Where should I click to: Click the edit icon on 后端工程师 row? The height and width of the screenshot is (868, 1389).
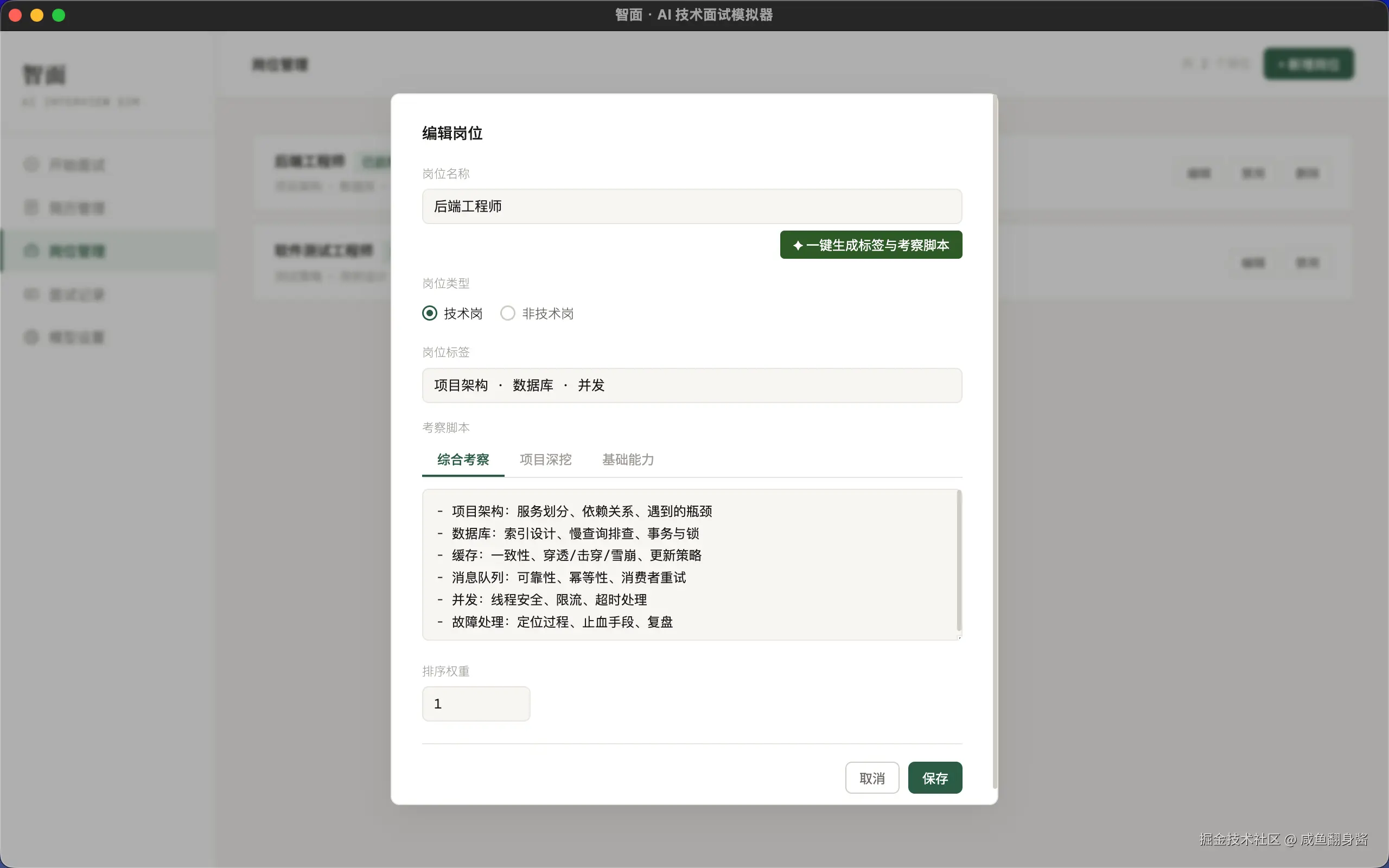pos(1199,172)
